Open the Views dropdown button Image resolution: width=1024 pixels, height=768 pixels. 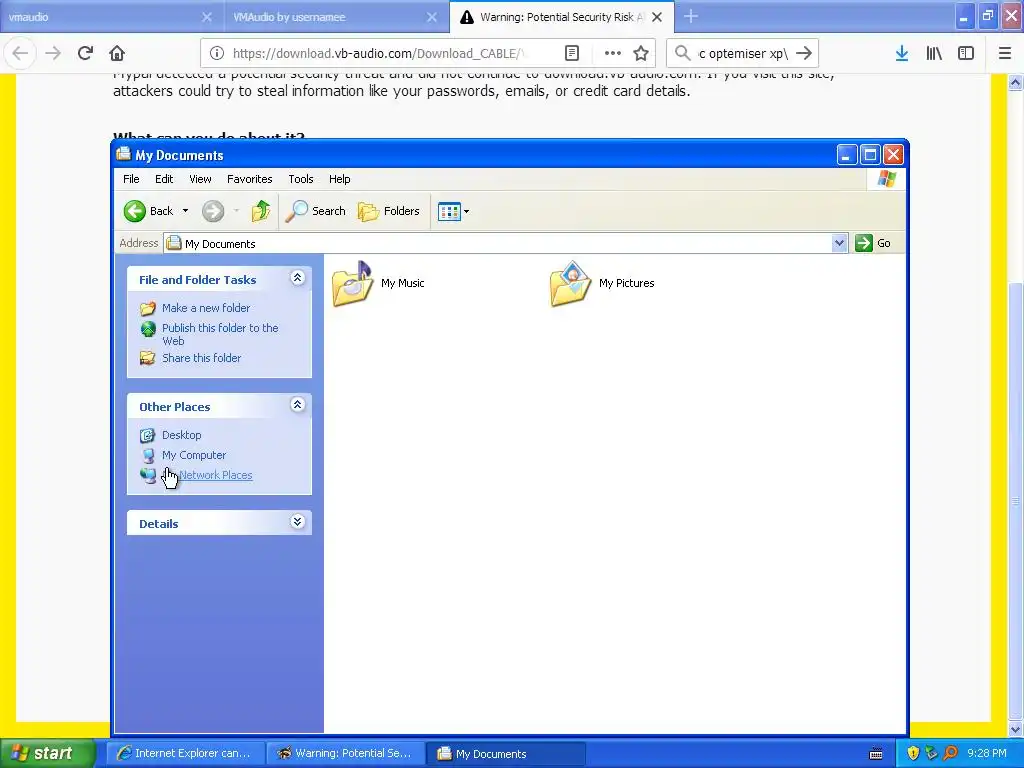(x=453, y=211)
